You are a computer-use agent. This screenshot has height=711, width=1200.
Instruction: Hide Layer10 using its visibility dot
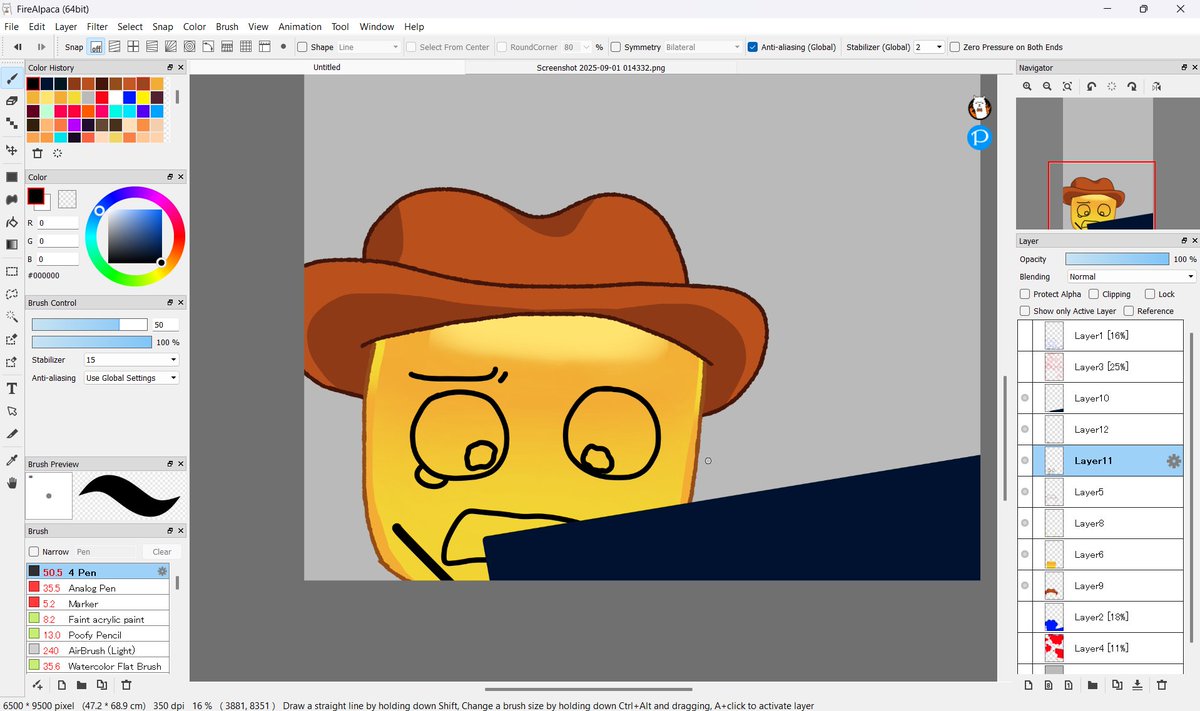[1025, 398]
